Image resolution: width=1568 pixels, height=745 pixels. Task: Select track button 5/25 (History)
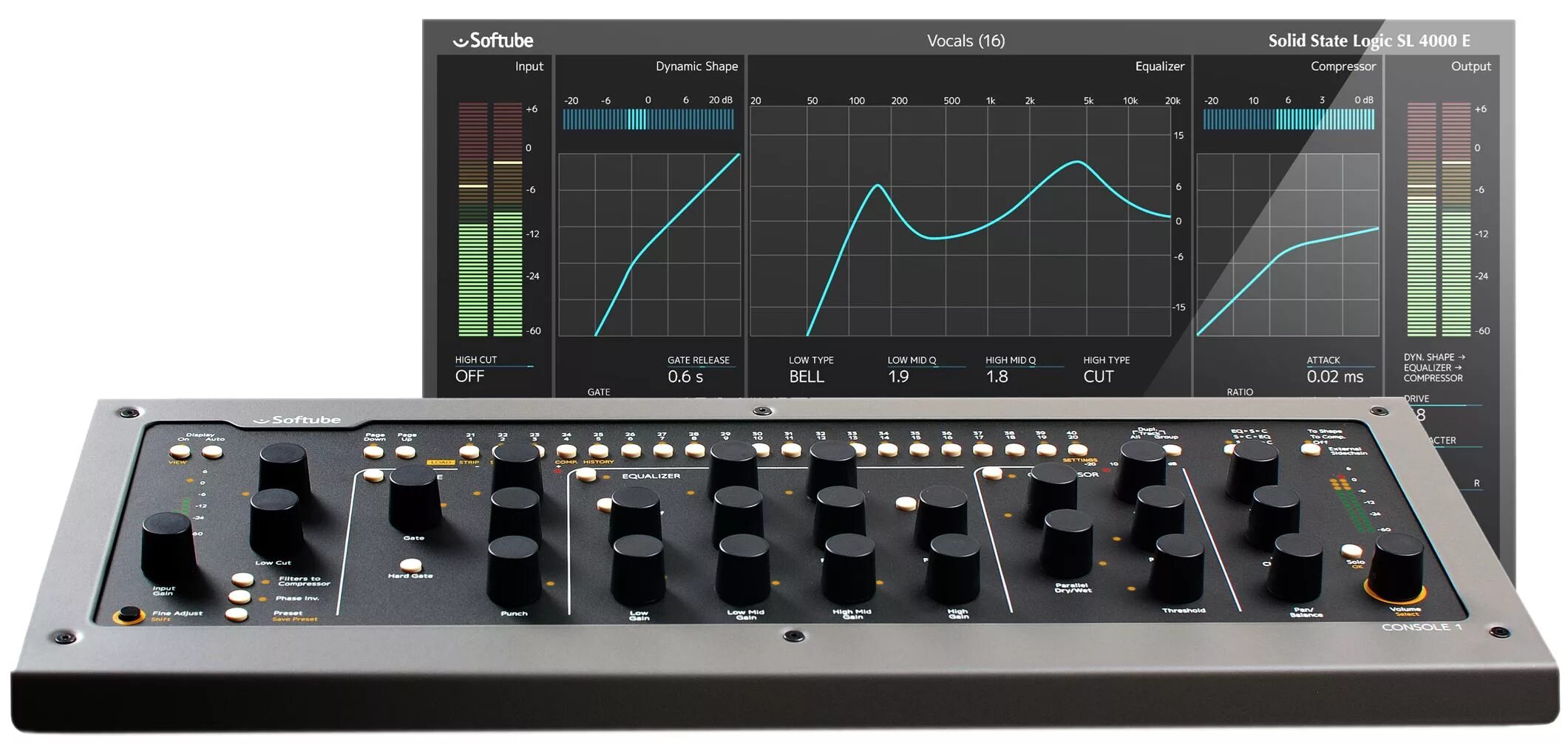point(597,451)
